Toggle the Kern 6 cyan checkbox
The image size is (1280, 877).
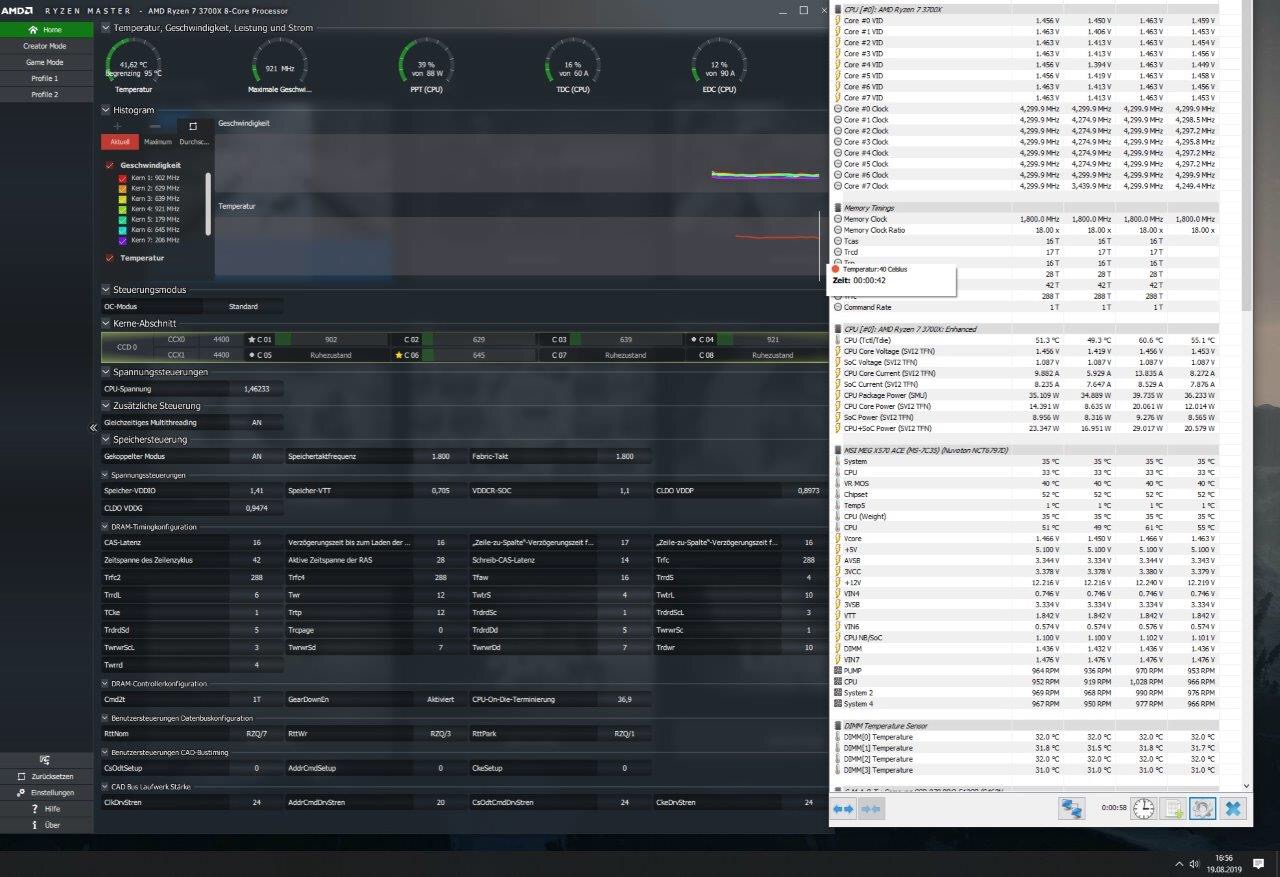[123, 230]
